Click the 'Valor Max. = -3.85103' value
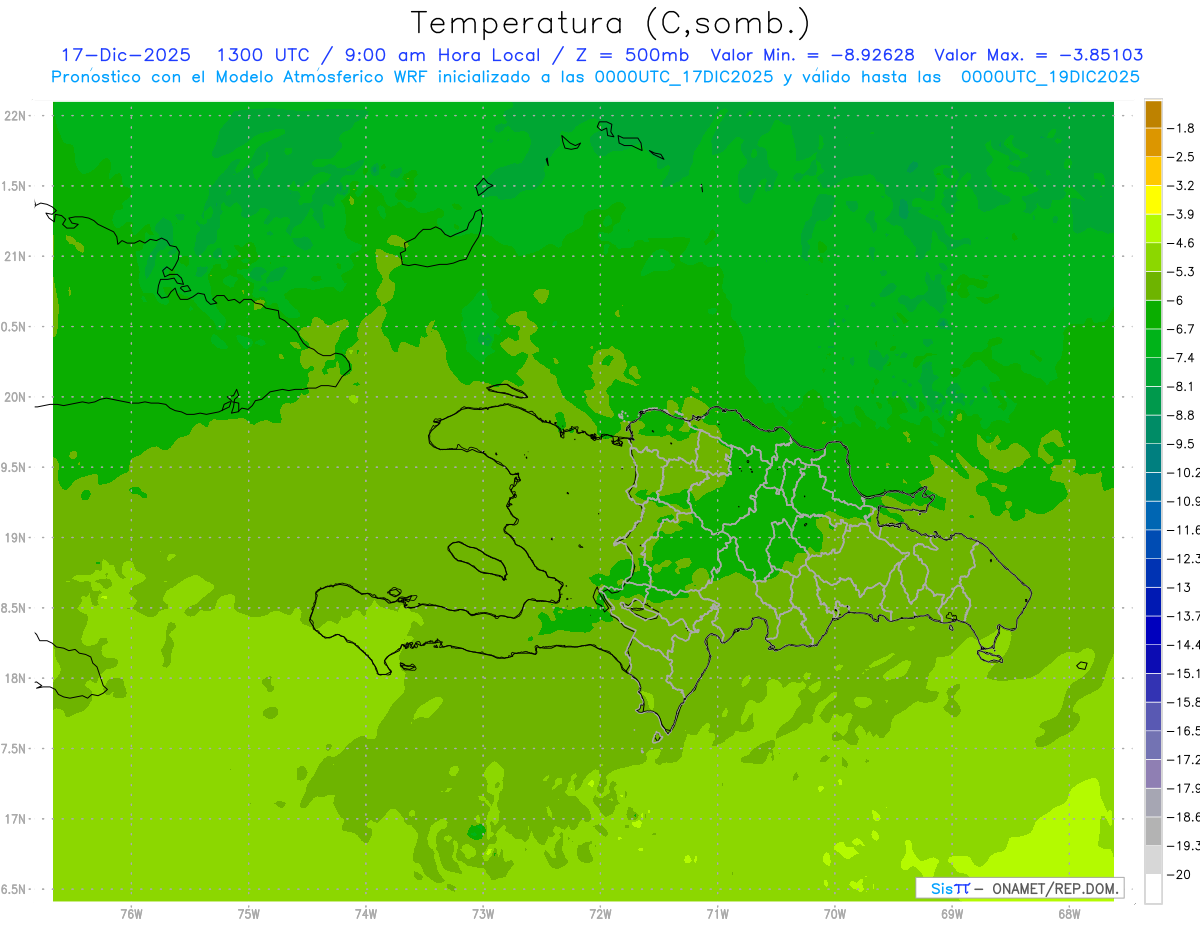 (x=1039, y=55)
